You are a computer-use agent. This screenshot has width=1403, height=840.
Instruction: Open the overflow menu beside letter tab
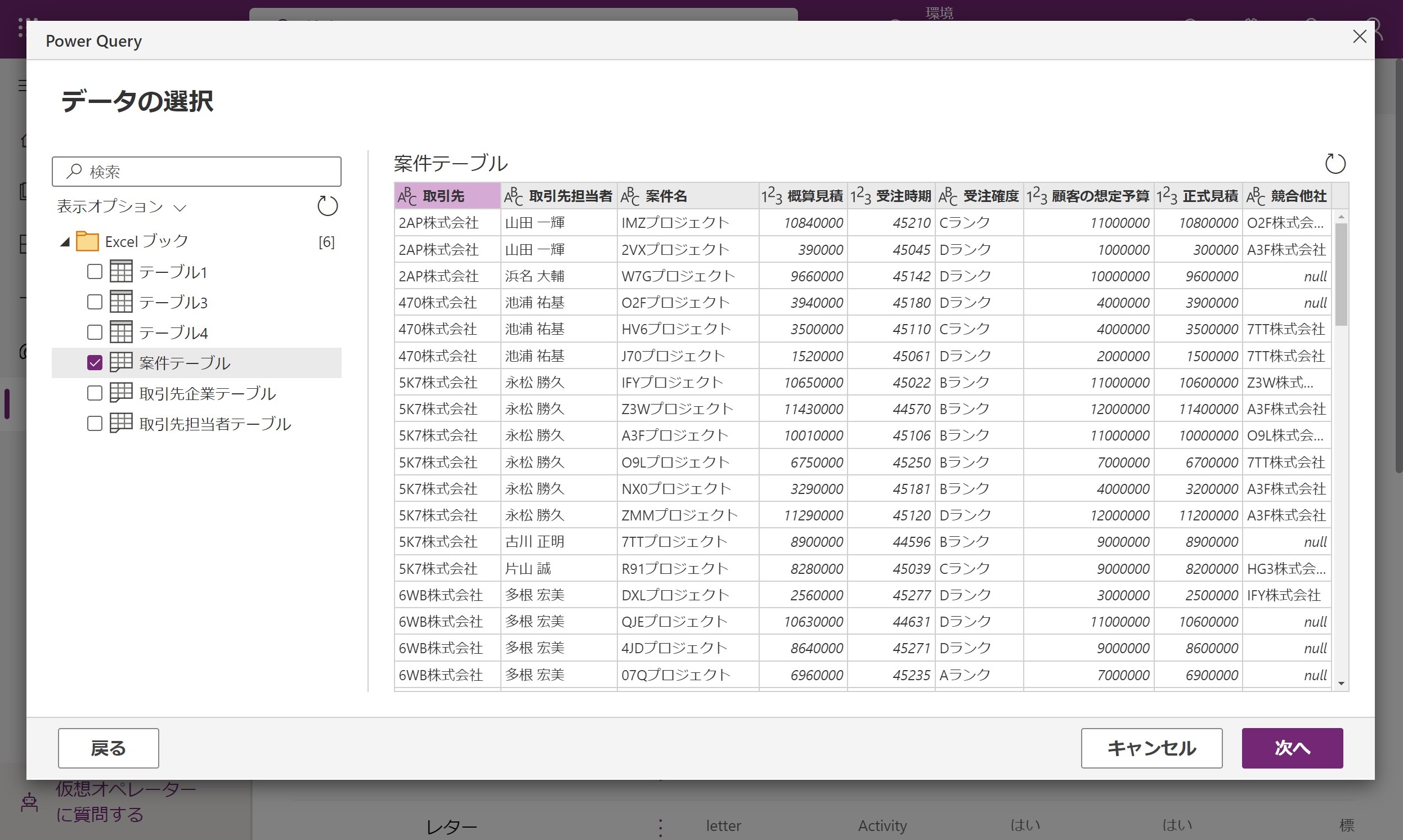click(x=660, y=826)
